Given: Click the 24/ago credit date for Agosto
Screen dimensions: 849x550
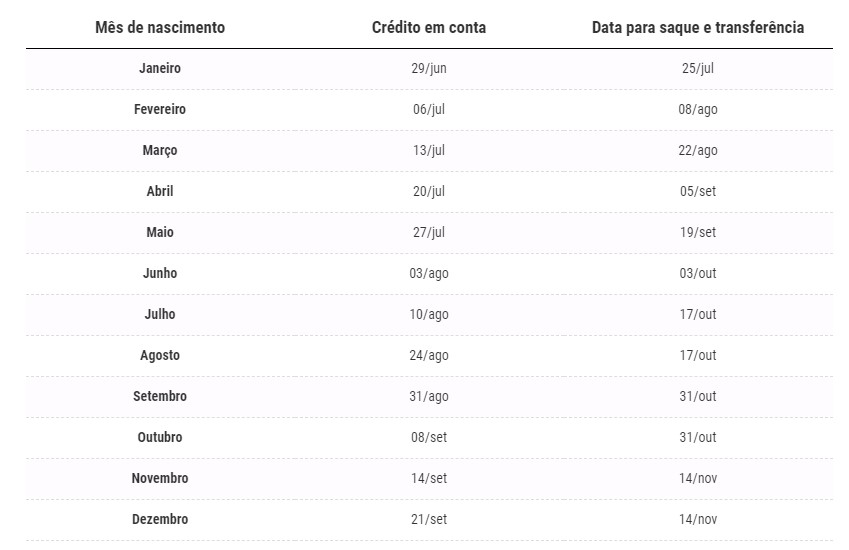Looking at the screenshot, I should [x=429, y=355].
